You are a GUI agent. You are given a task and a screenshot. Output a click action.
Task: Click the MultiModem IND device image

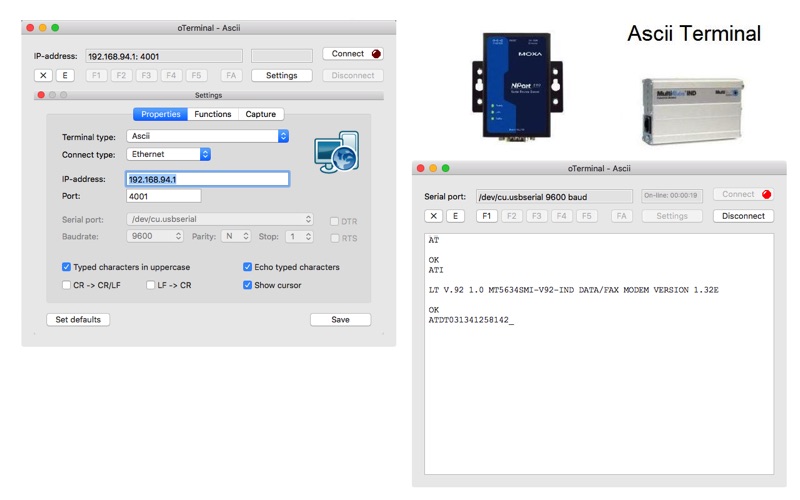pyautogui.click(x=692, y=111)
